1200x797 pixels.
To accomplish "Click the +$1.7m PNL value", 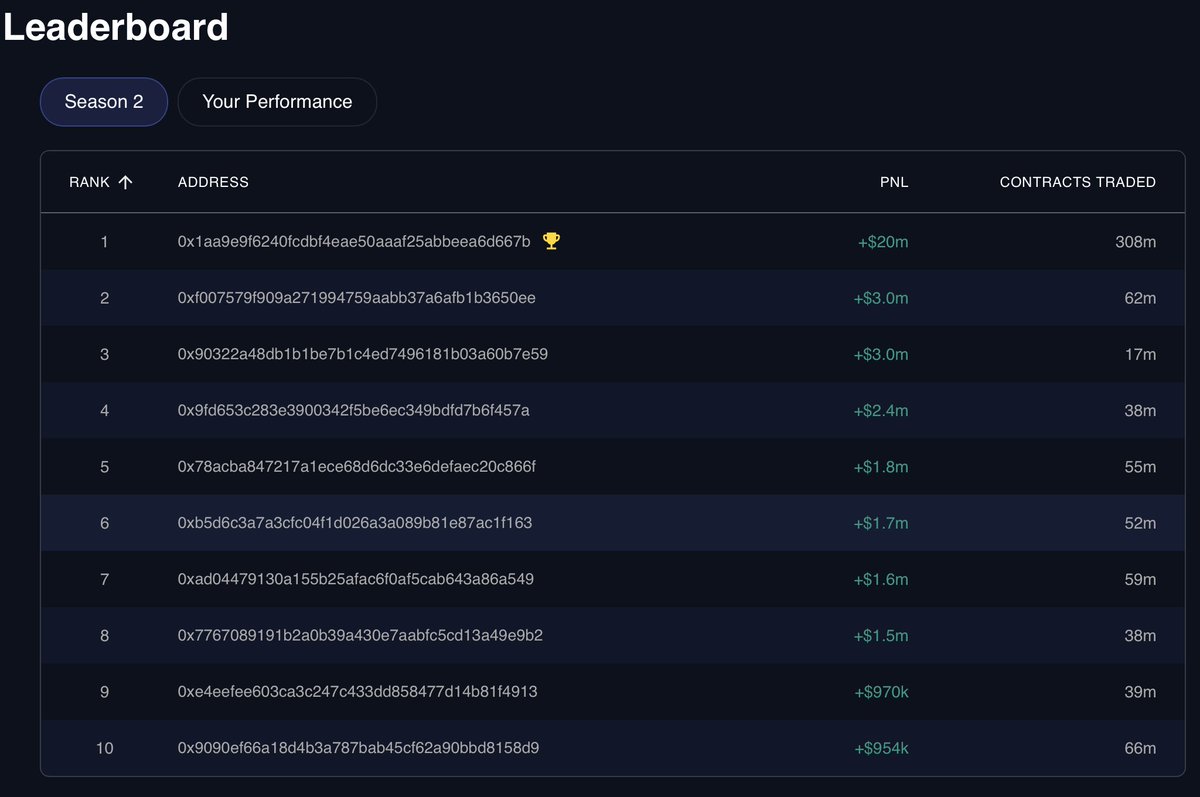I will pyautogui.click(x=881, y=523).
